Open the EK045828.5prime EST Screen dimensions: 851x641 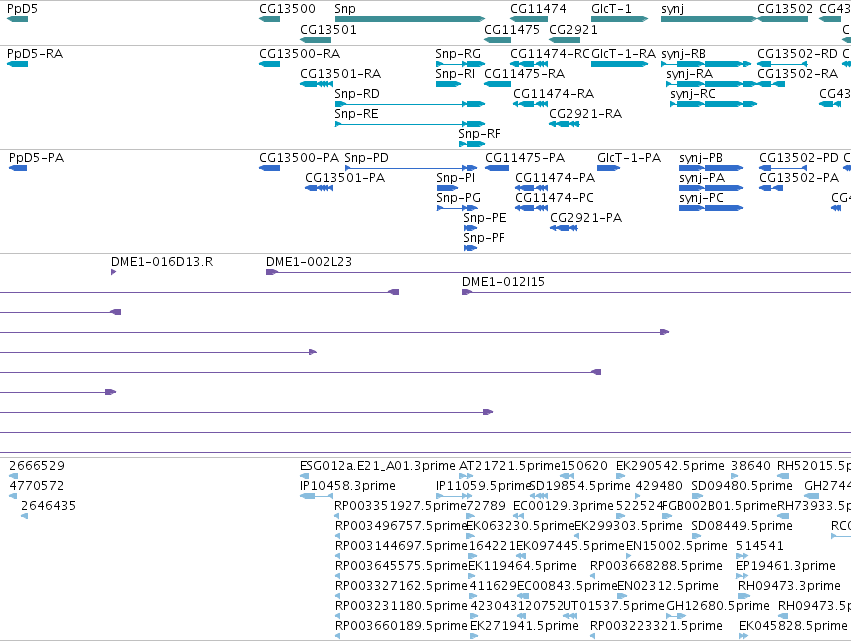(744, 637)
